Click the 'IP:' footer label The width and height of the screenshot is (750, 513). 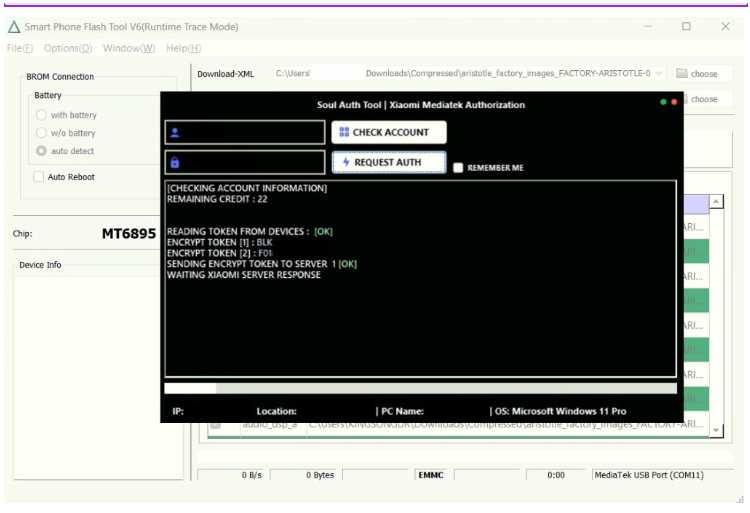point(178,411)
